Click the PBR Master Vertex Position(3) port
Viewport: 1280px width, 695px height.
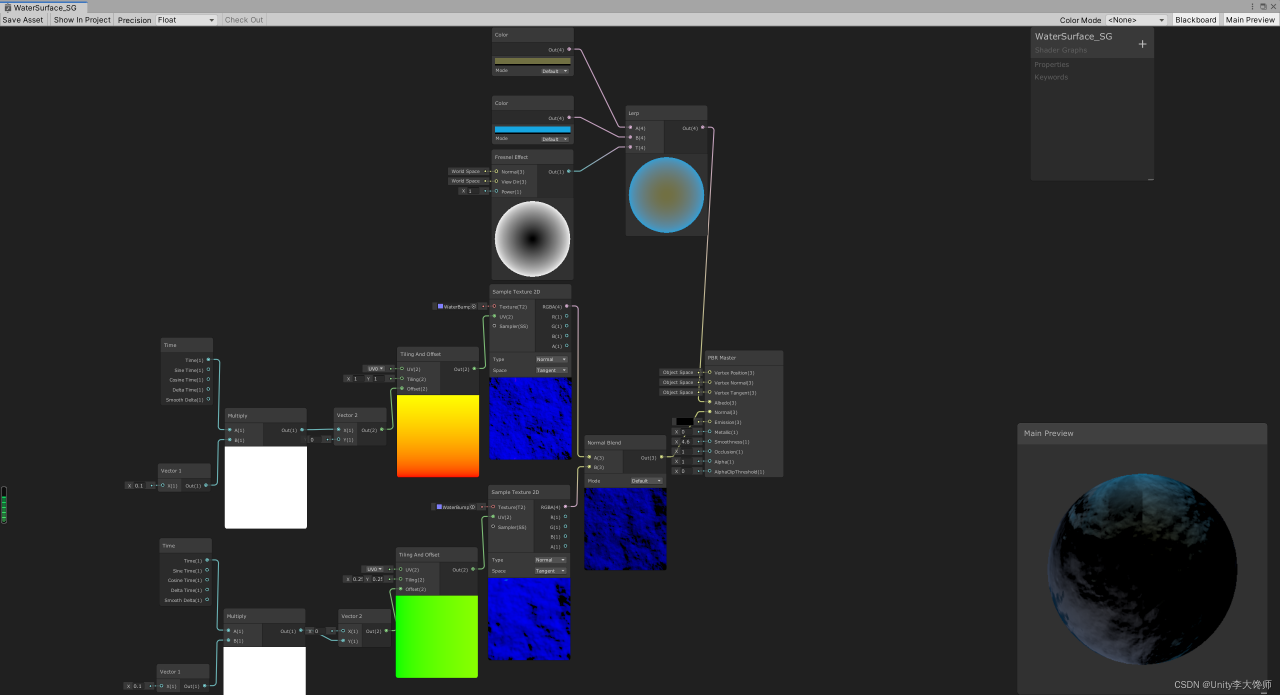pos(710,373)
